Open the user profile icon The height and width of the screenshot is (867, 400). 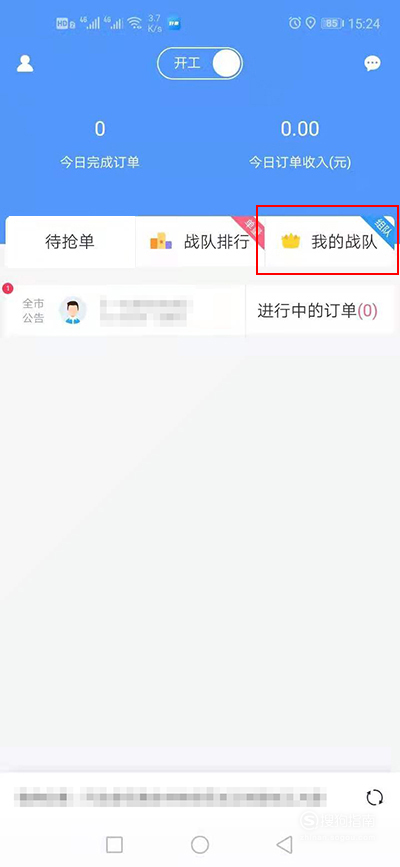pos(25,64)
